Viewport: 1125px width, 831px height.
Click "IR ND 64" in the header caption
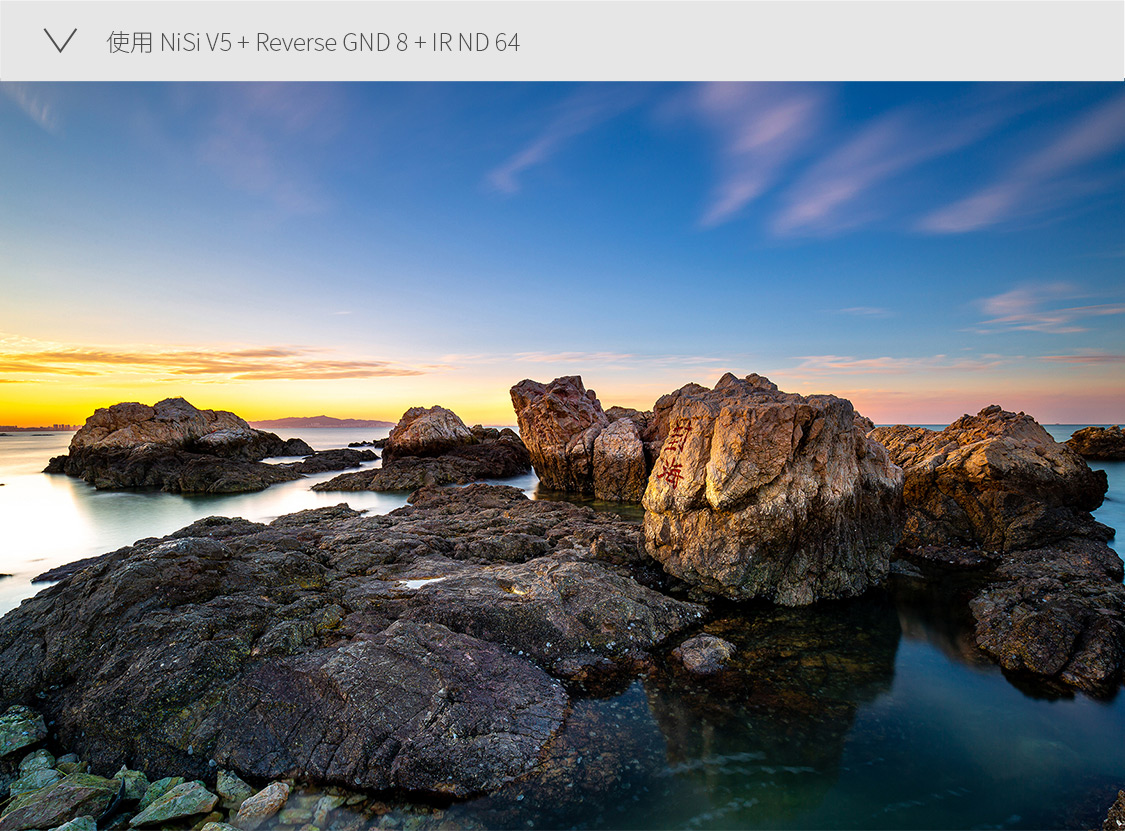475,42
